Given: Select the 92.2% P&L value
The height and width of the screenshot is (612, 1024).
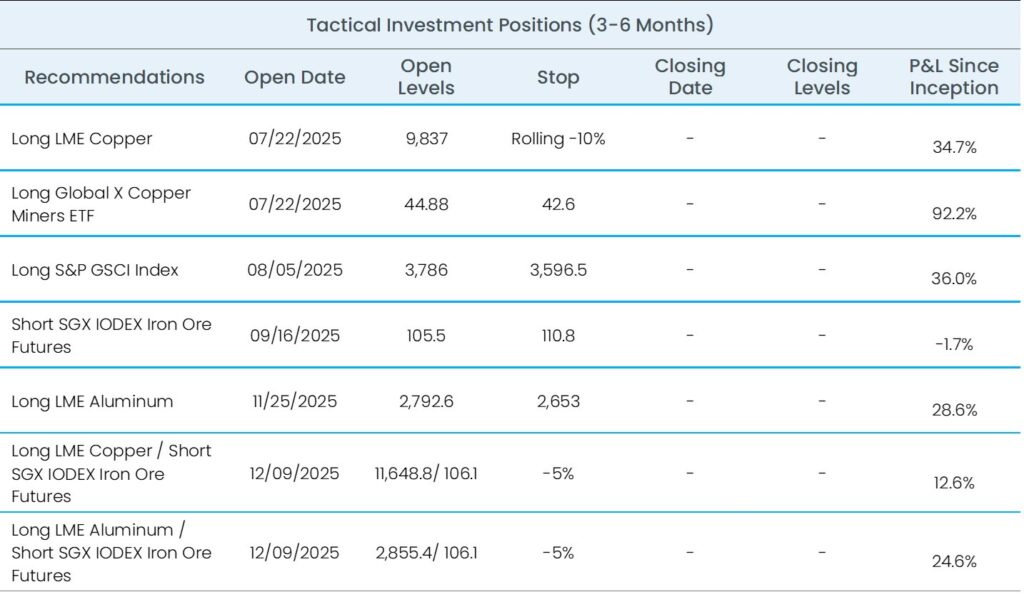Looking at the screenshot, I should tap(954, 213).
